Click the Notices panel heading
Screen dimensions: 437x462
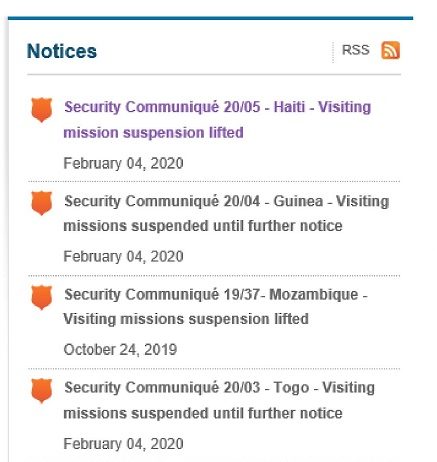pyautogui.click(x=62, y=51)
